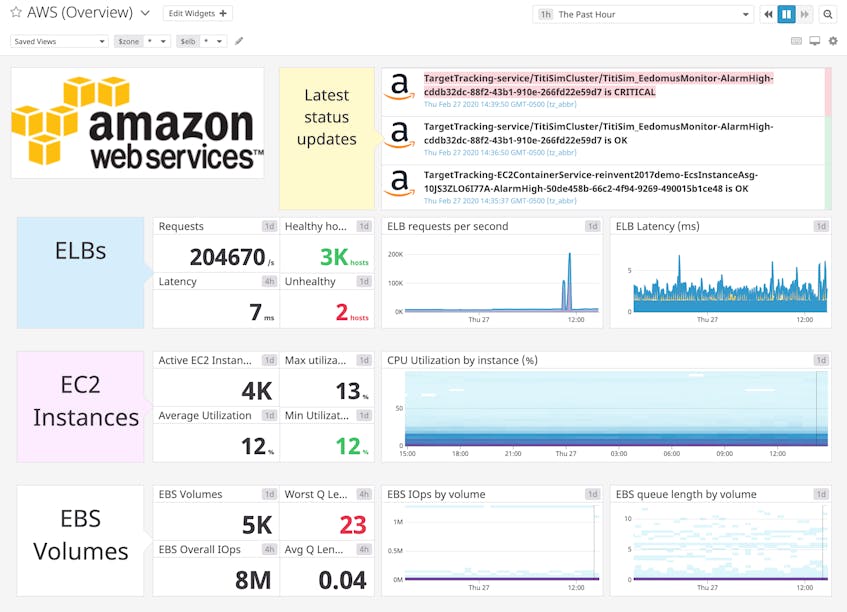Open the TitiSim_EedomusMonitor 'is OK' event

[x=599, y=133]
